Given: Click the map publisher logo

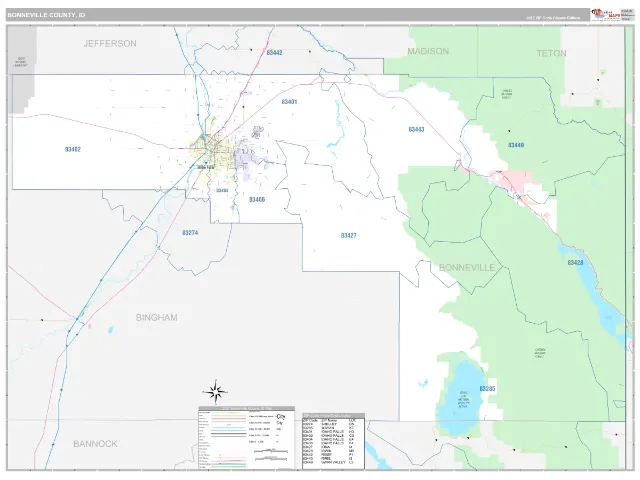Looking at the screenshot, I should tap(606, 15).
